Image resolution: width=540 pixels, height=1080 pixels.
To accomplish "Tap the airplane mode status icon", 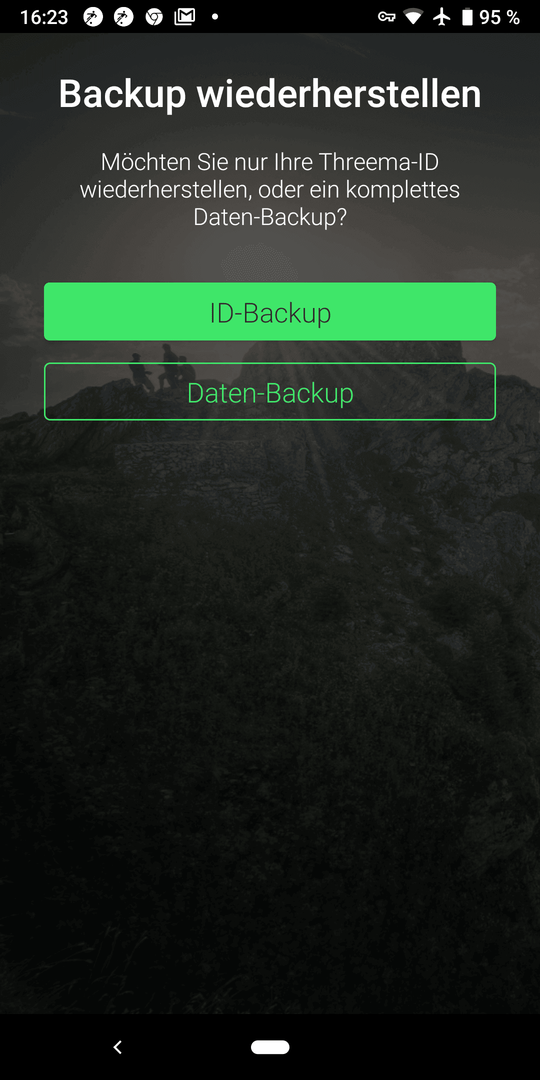I will [x=442, y=17].
